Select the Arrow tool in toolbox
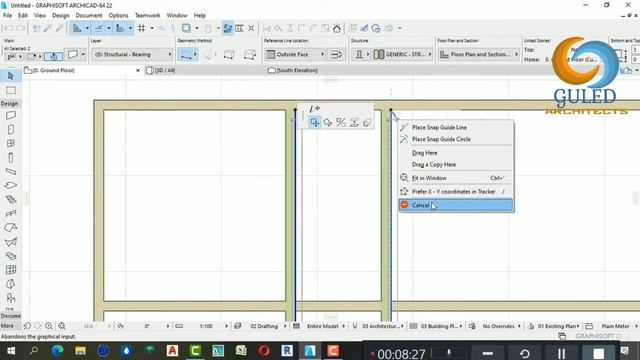The image size is (640, 360). (11, 76)
